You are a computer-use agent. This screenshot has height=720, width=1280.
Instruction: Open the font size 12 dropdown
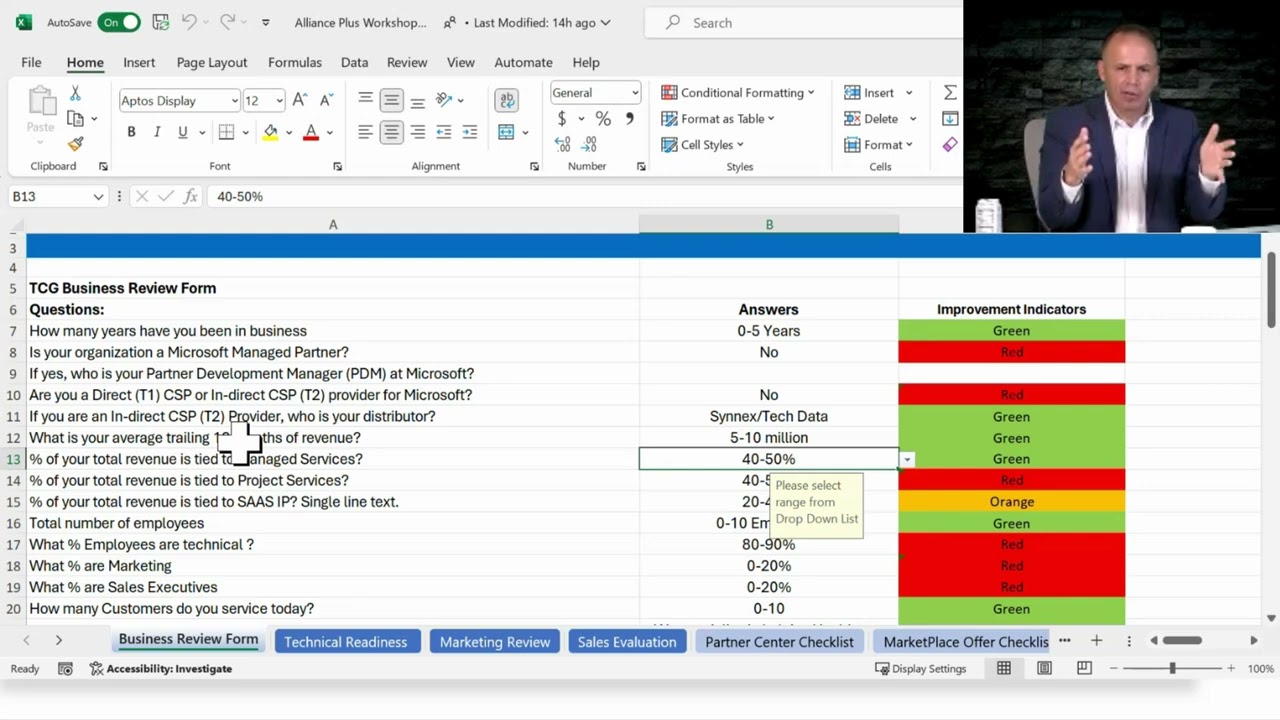(279, 100)
